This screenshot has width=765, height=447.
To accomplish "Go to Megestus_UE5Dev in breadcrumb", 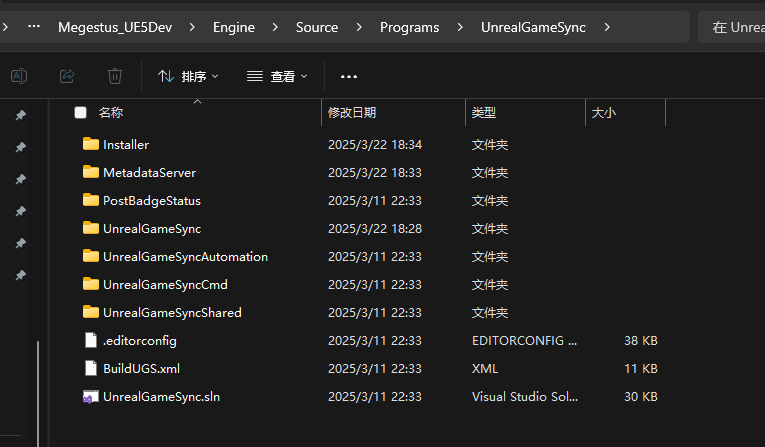I will pyautogui.click(x=115, y=27).
